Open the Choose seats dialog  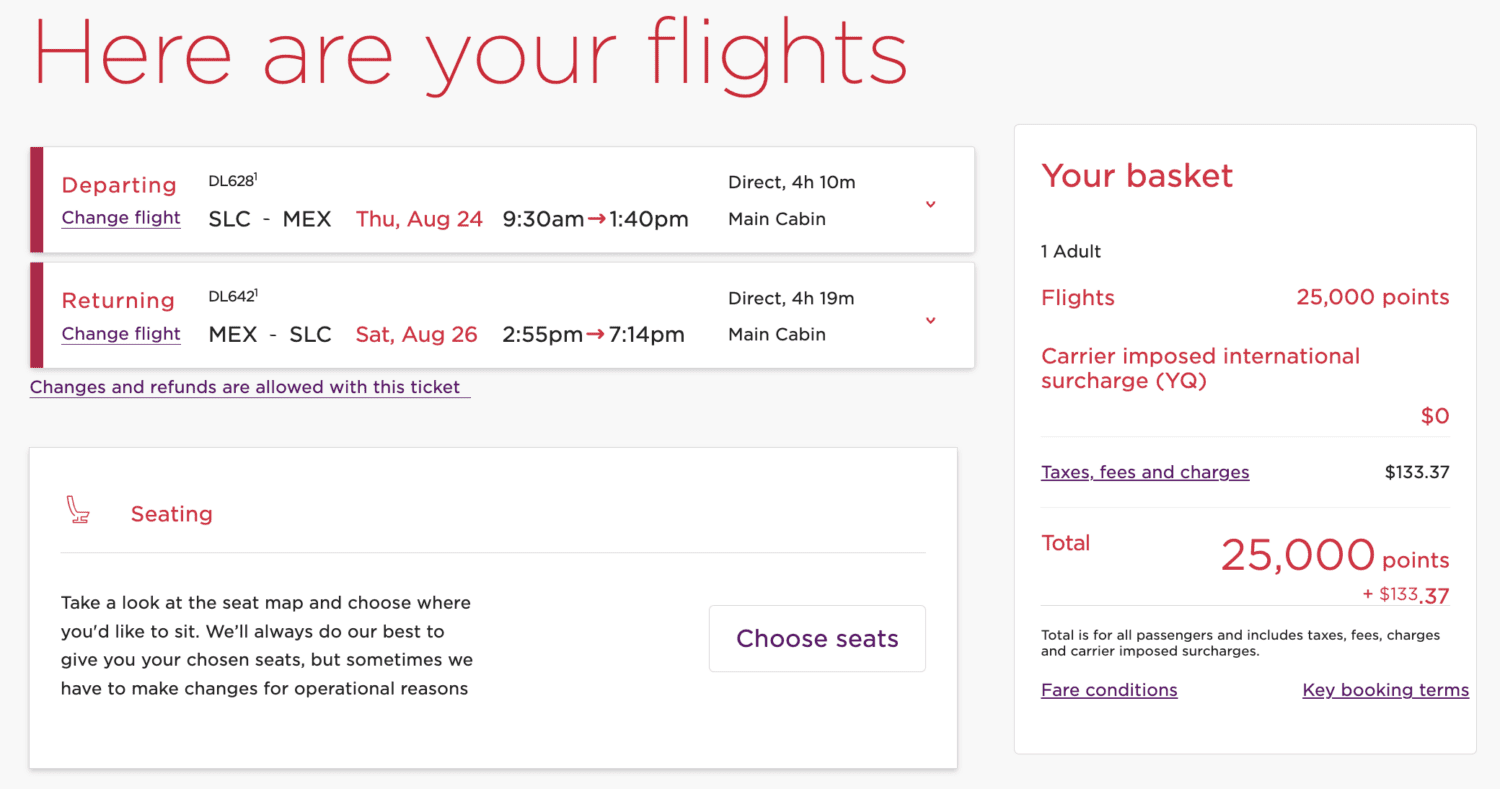click(x=816, y=638)
